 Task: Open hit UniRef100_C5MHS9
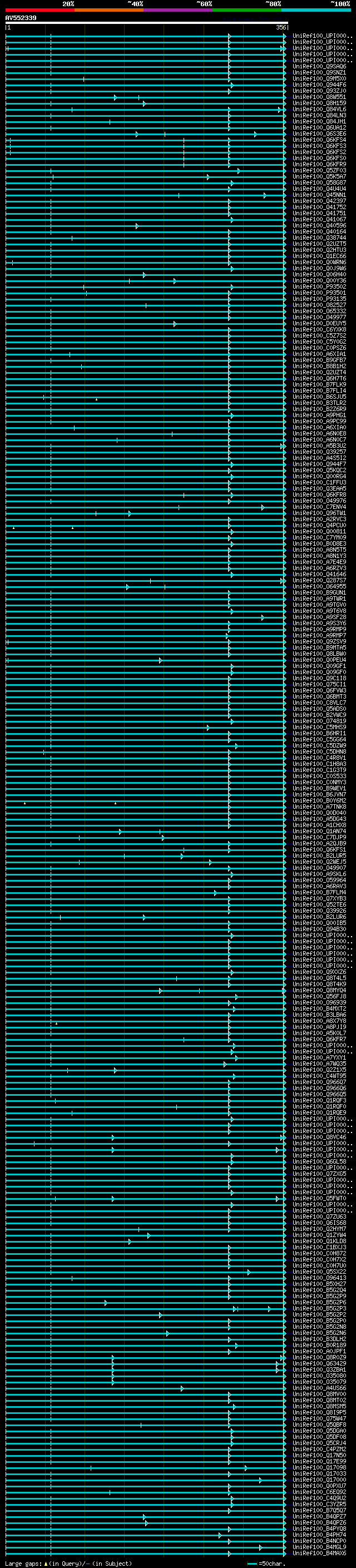pos(319,727)
